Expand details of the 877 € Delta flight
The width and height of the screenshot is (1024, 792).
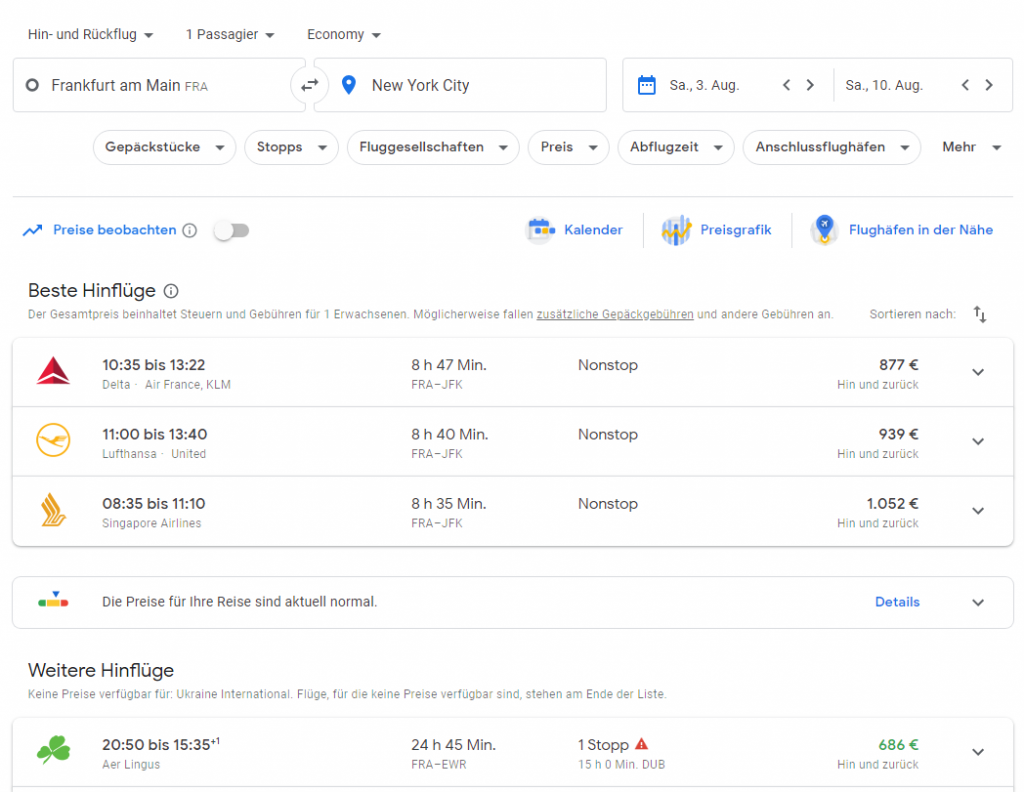click(x=977, y=371)
